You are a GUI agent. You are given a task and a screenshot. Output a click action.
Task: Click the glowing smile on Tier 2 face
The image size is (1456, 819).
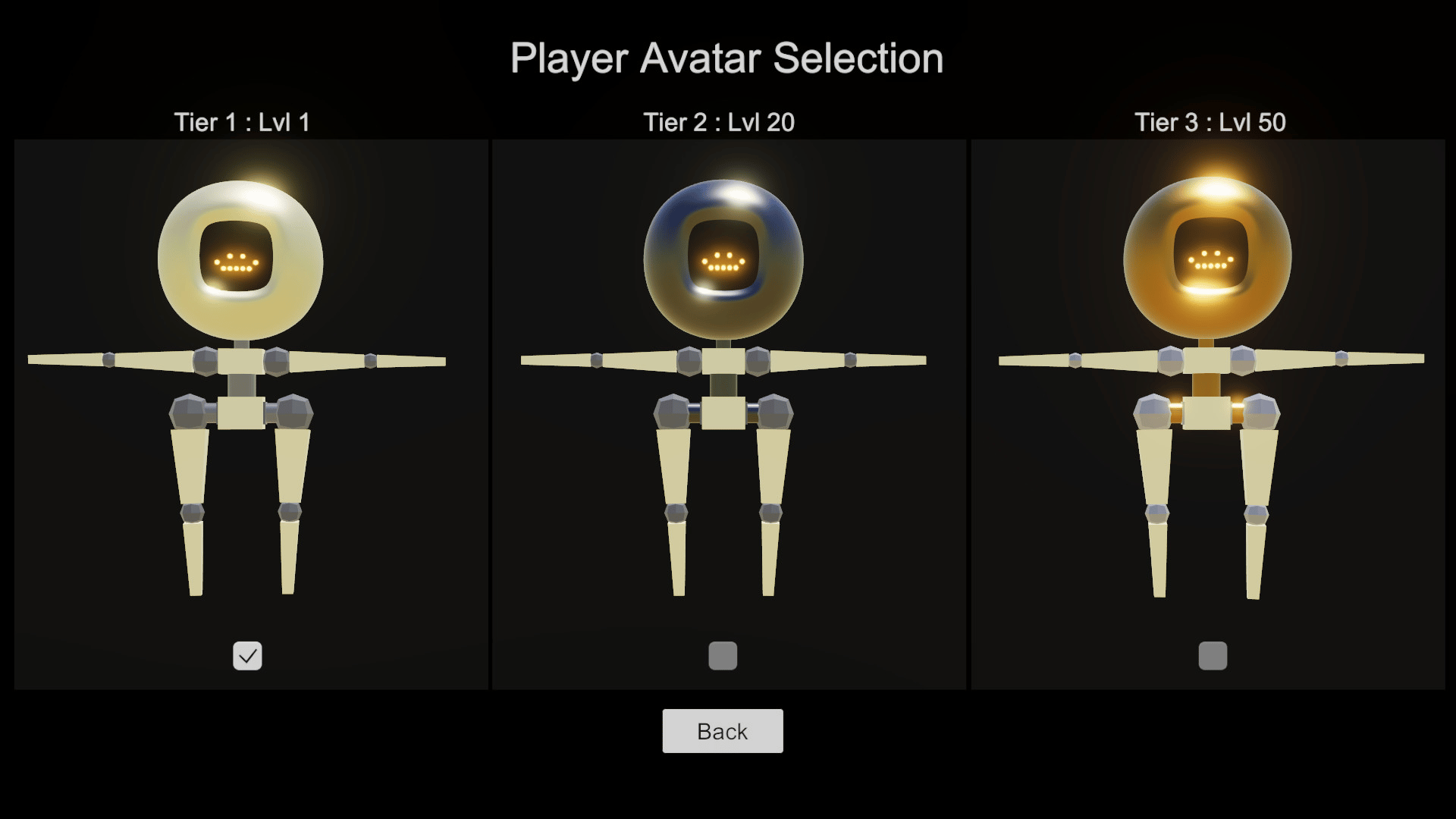pyautogui.click(x=723, y=262)
